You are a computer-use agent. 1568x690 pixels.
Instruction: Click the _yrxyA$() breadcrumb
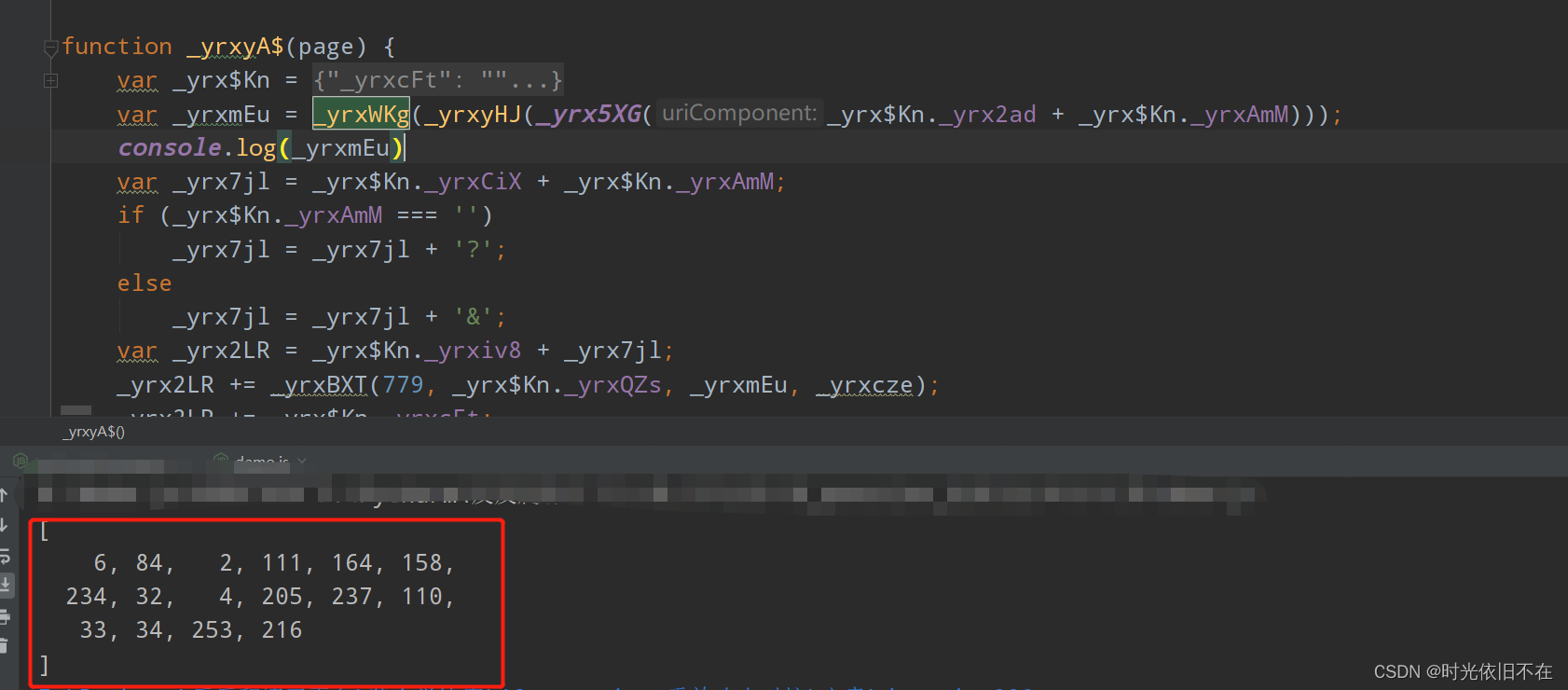coord(93,432)
